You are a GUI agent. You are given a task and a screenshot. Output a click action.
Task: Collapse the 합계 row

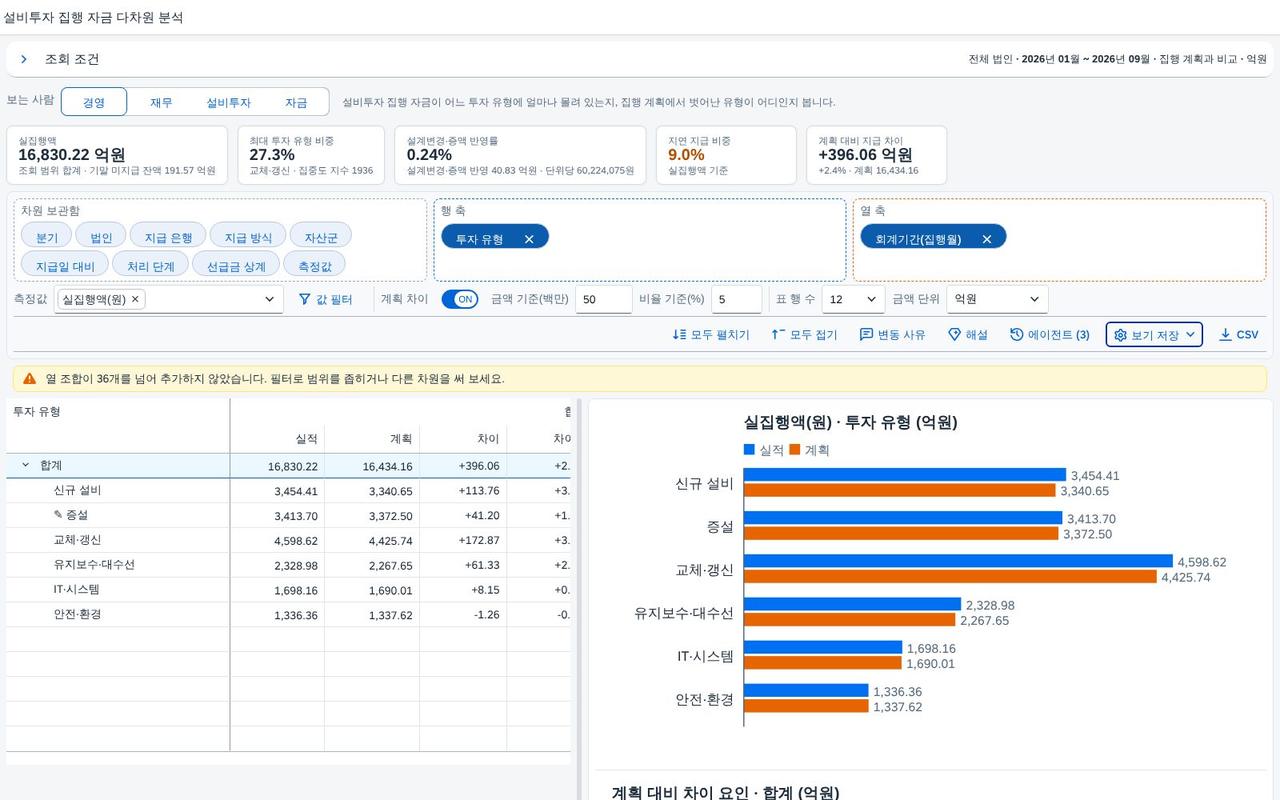click(x=26, y=465)
